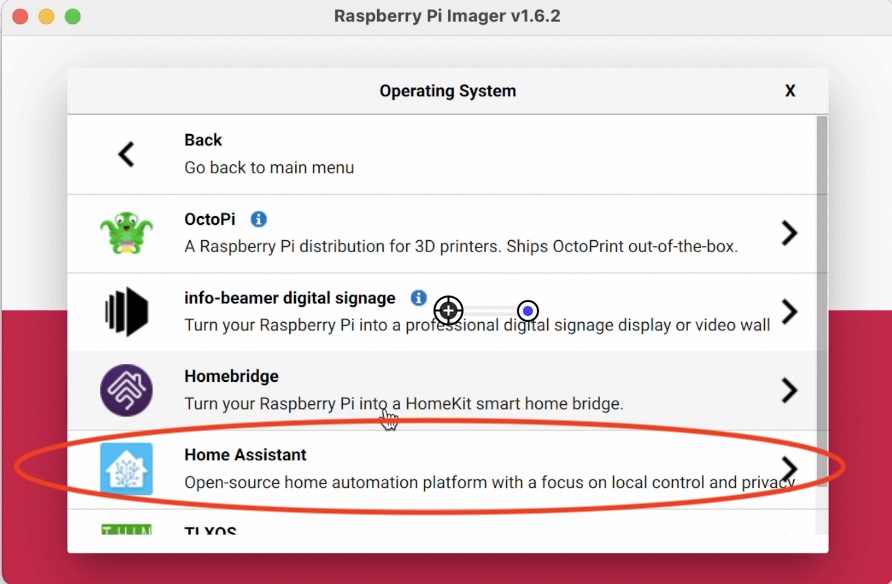
Task: Select the info-beamer digital signage title
Action: 290,298
